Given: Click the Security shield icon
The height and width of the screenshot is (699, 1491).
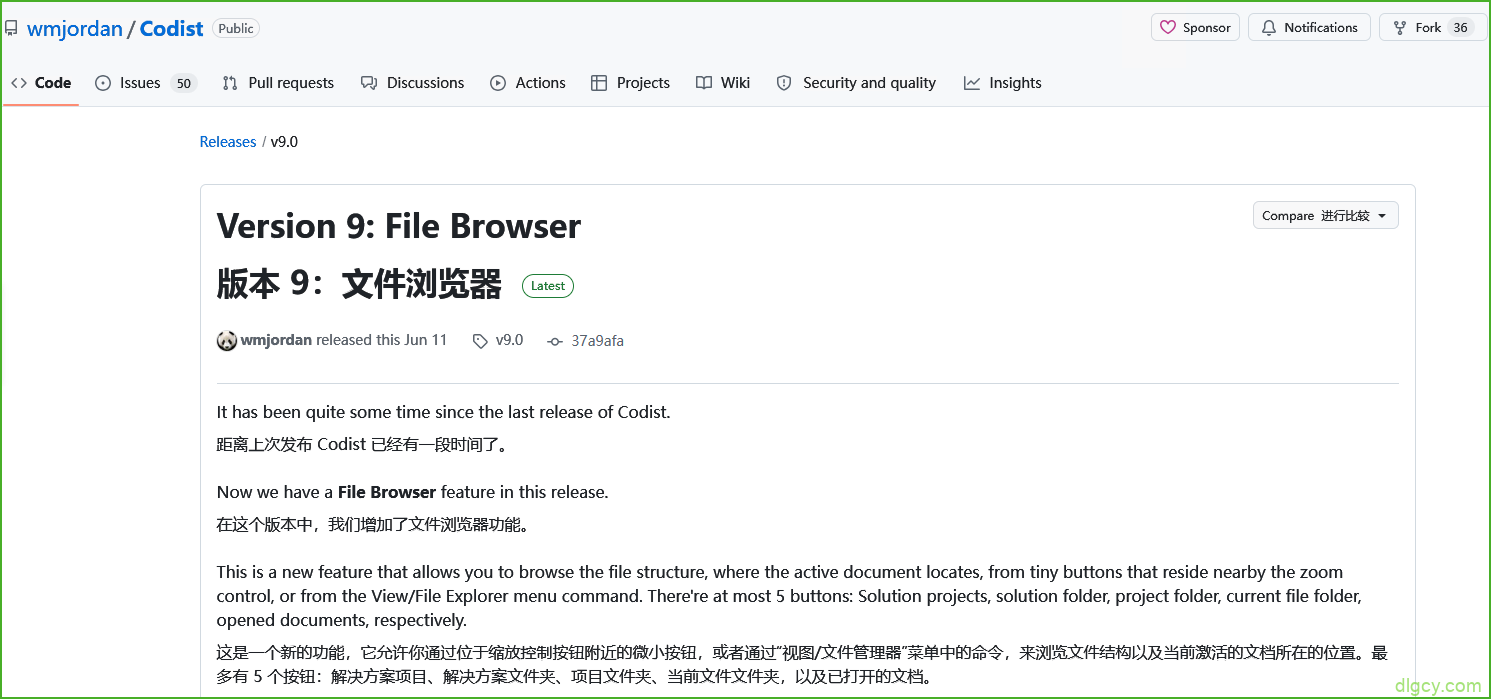Looking at the screenshot, I should 785,83.
